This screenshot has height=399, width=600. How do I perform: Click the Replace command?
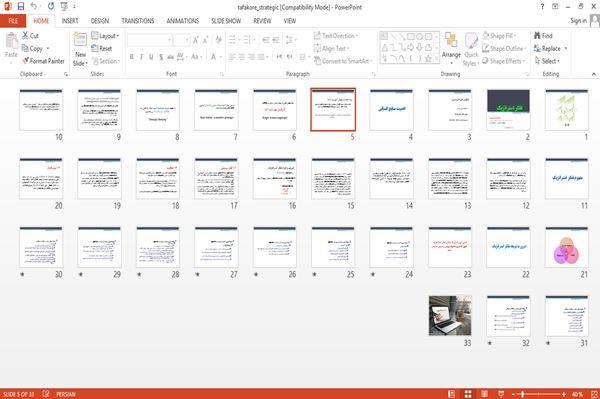[x=548, y=48]
